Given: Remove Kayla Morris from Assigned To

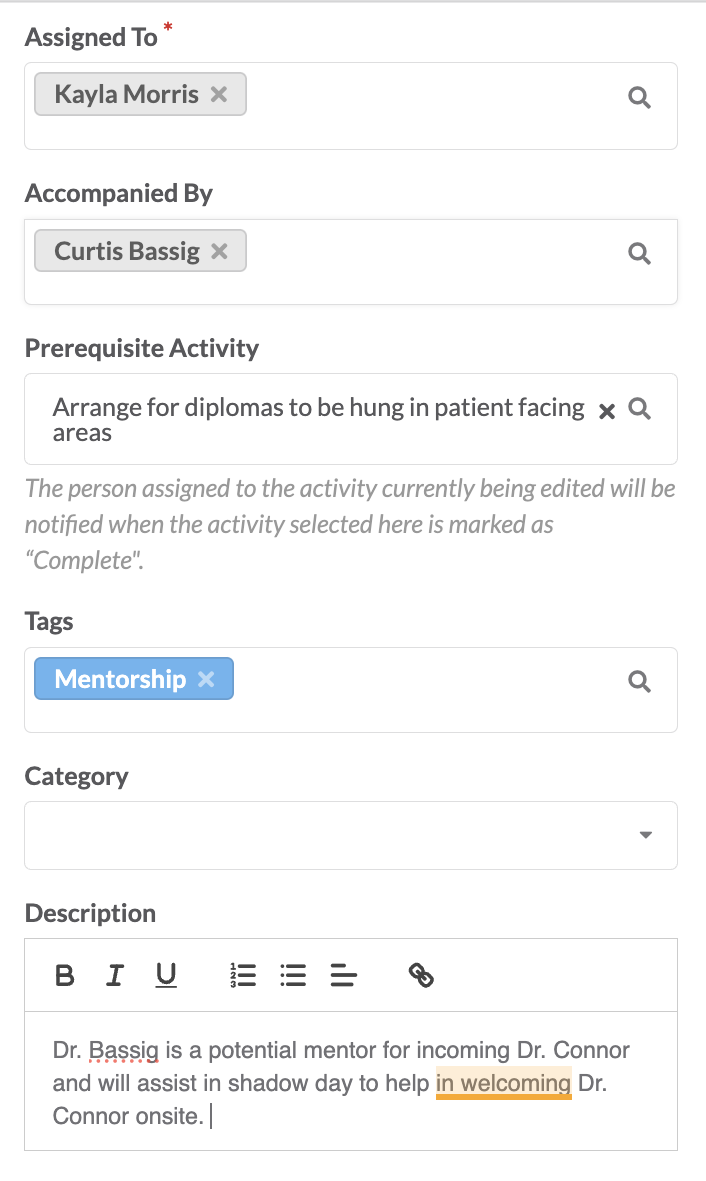Looking at the screenshot, I should [x=219, y=94].
